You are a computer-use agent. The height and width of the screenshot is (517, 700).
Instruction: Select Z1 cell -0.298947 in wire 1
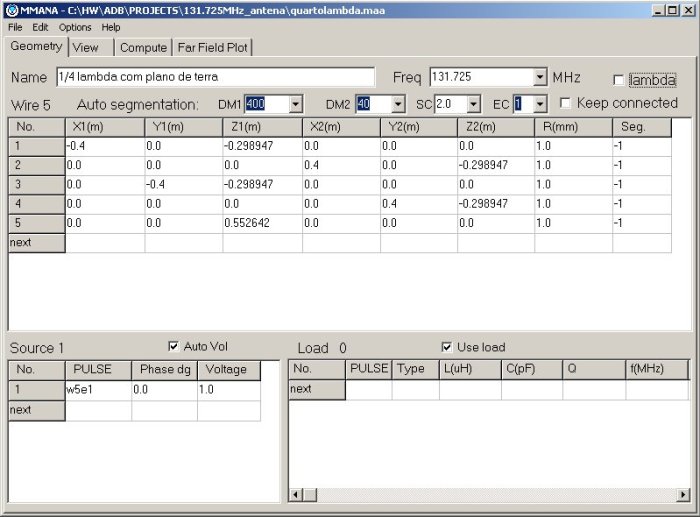(x=262, y=146)
